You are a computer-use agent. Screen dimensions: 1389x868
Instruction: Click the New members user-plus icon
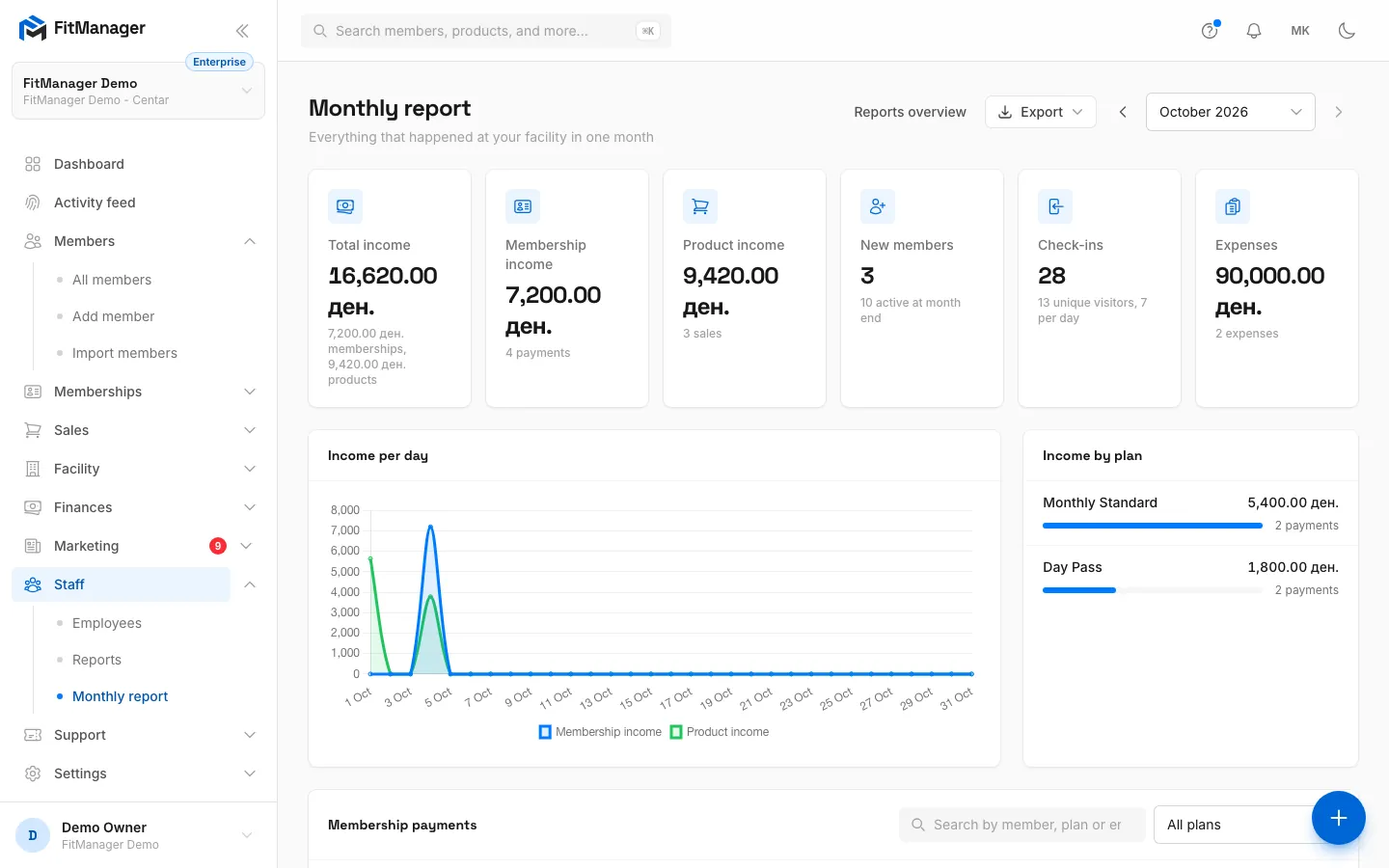878,206
